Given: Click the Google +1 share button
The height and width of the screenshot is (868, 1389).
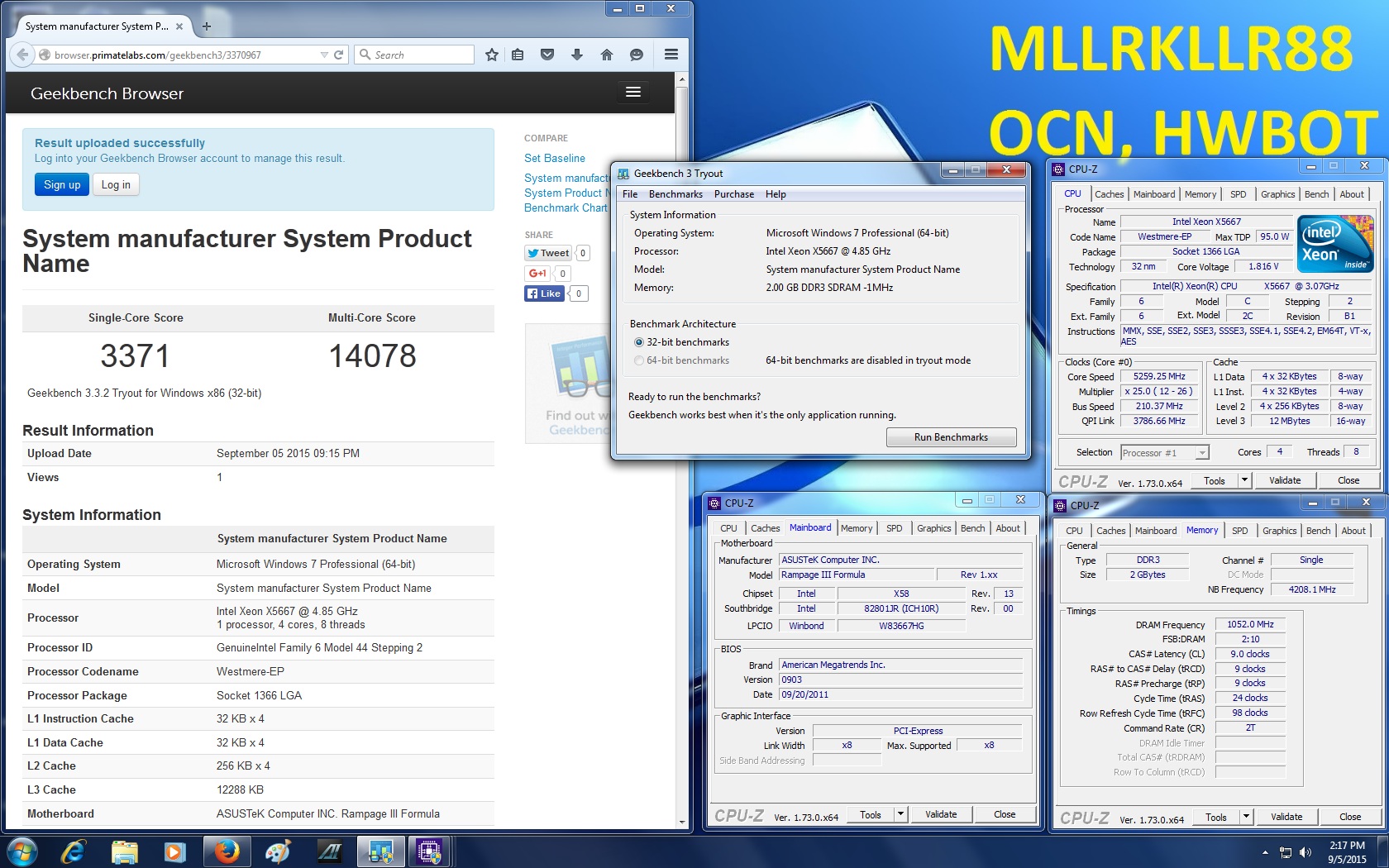Looking at the screenshot, I should (537, 273).
